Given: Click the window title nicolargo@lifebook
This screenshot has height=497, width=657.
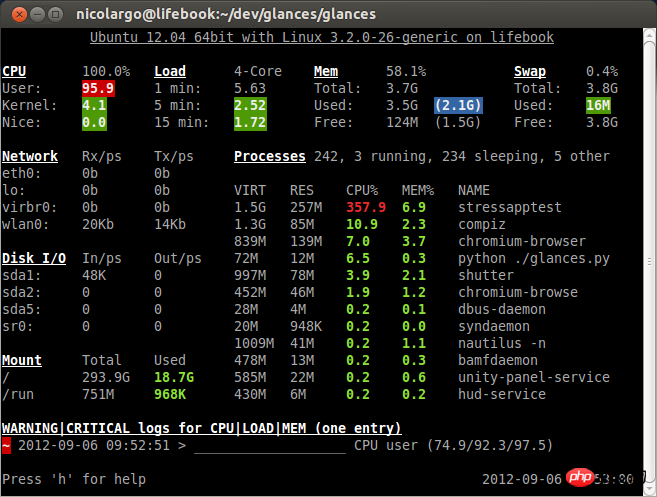Looking at the screenshot, I should pyautogui.click(x=226, y=14).
